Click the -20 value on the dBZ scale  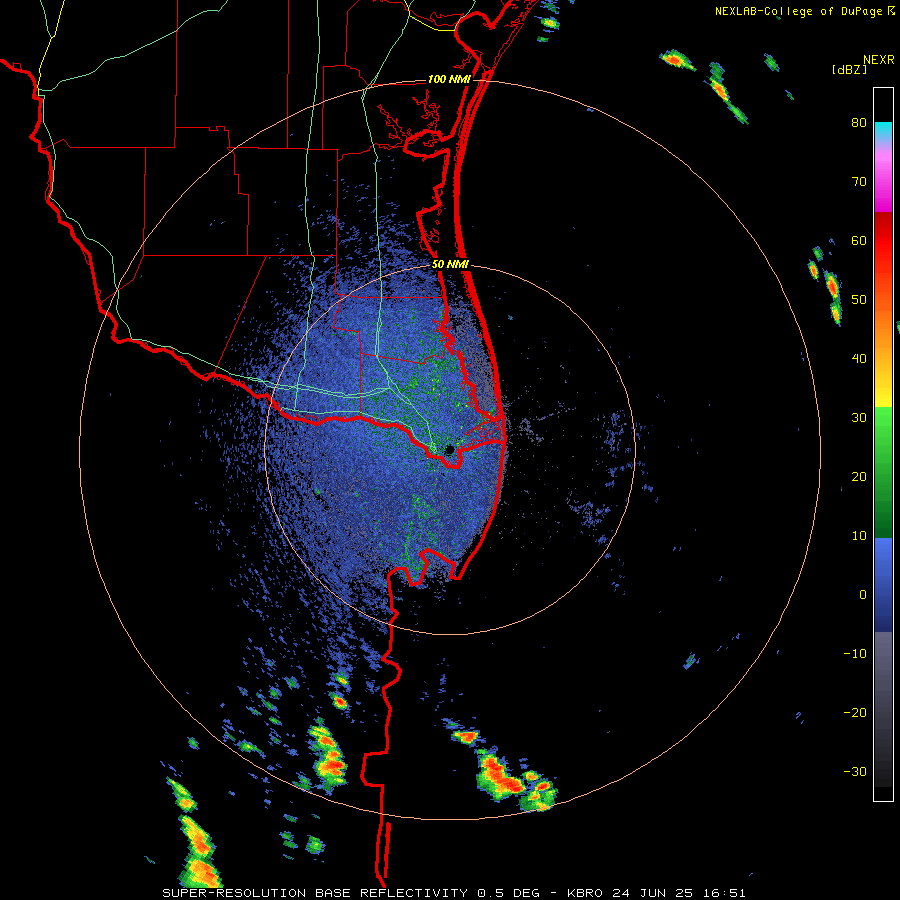pyautogui.click(x=855, y=713)
